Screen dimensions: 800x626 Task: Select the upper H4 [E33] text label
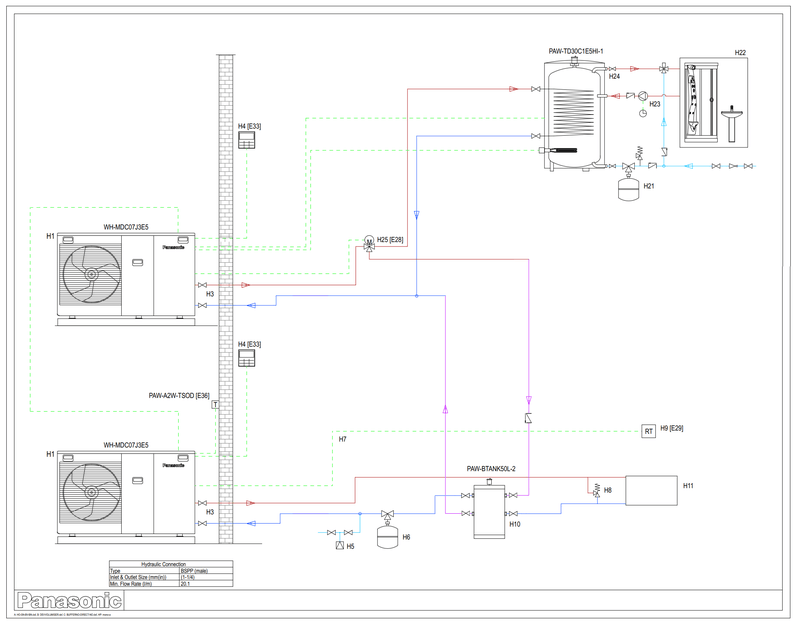[x=249, y=126]
